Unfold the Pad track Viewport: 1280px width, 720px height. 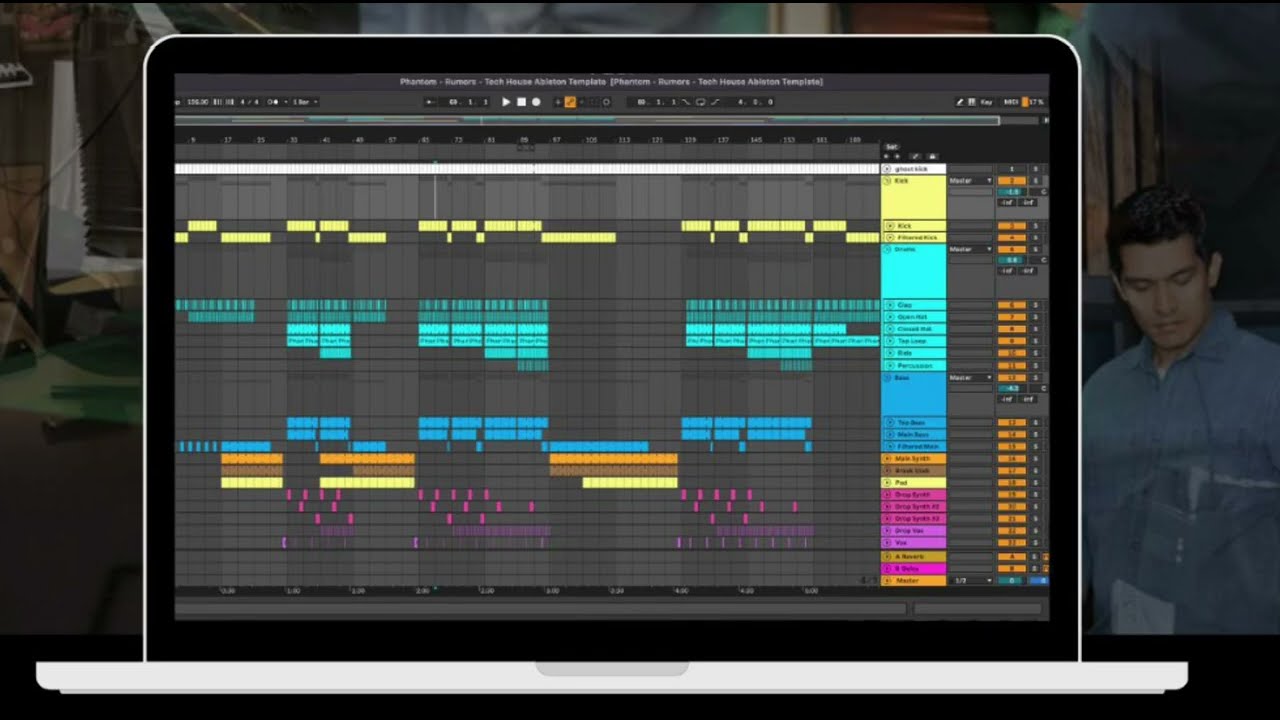click(887, 482)
